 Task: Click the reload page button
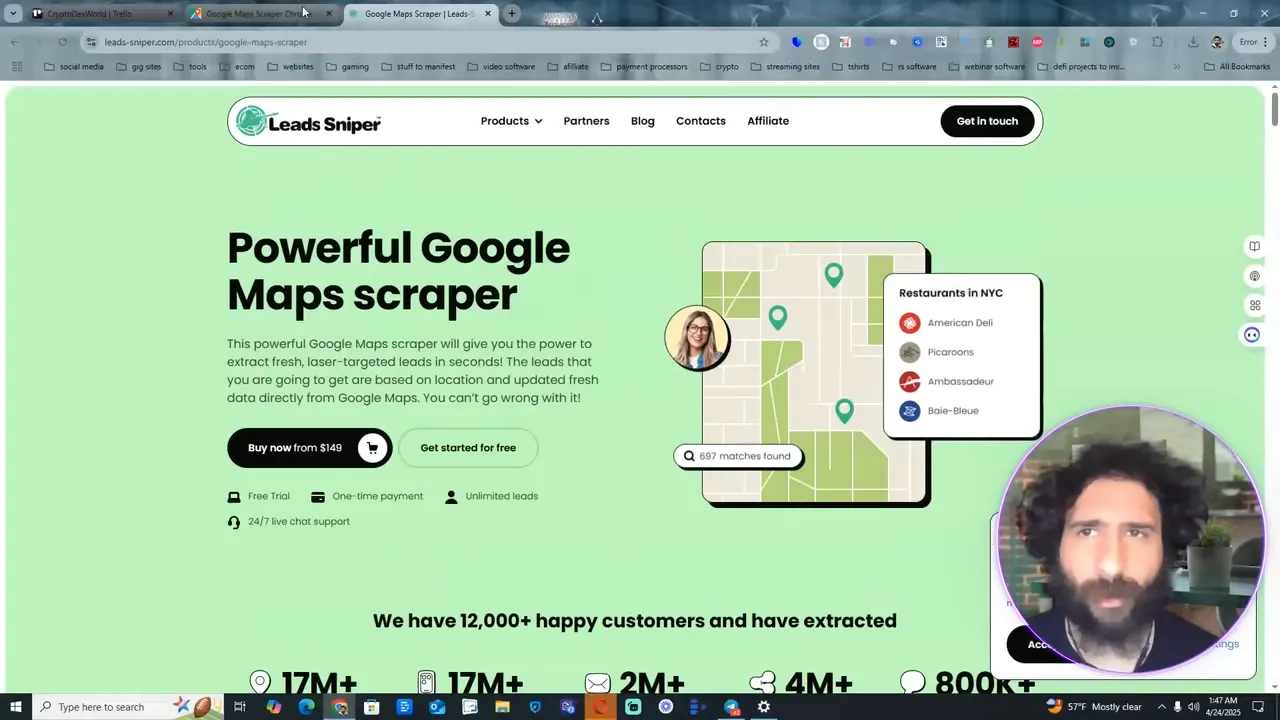62,42
